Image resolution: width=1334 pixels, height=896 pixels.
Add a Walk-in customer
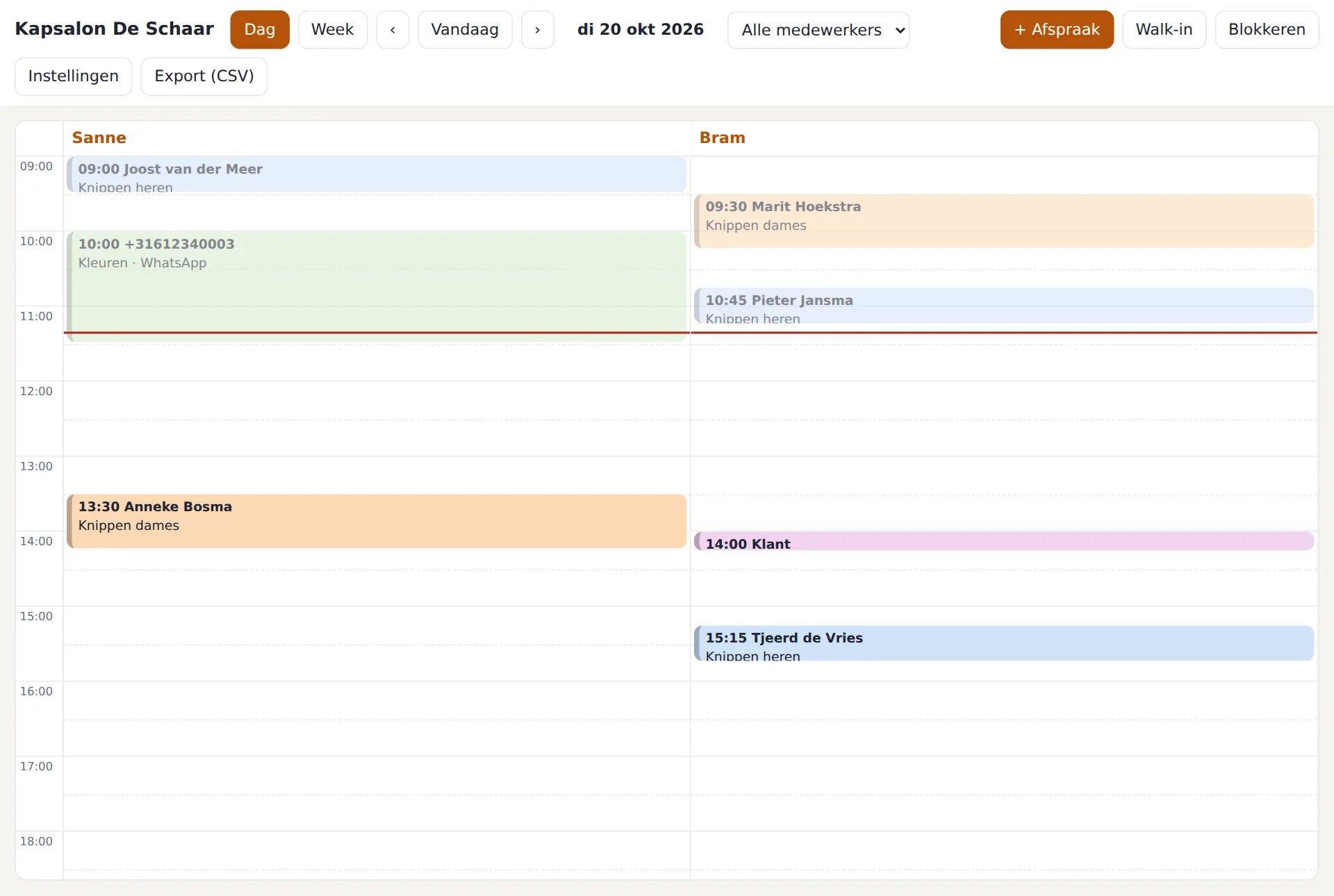click(x=1164, y=30)
